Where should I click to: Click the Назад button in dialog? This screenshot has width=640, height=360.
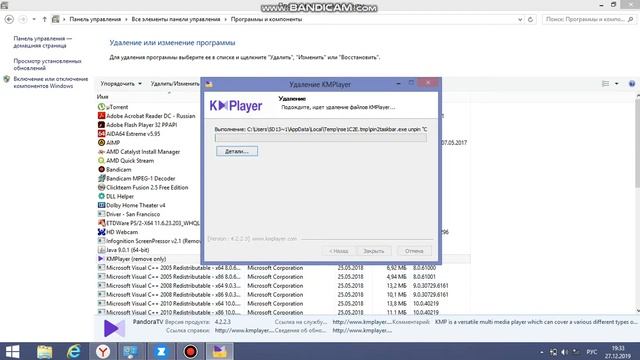[338, 251]
